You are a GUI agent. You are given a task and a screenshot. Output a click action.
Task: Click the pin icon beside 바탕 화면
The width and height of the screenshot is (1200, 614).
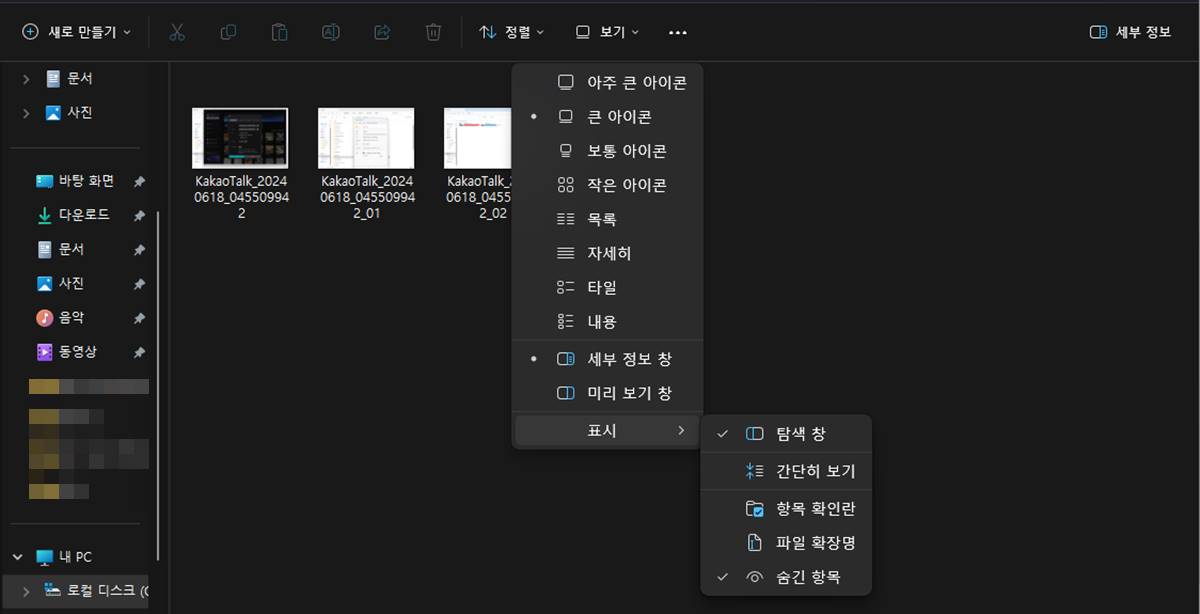139,182
